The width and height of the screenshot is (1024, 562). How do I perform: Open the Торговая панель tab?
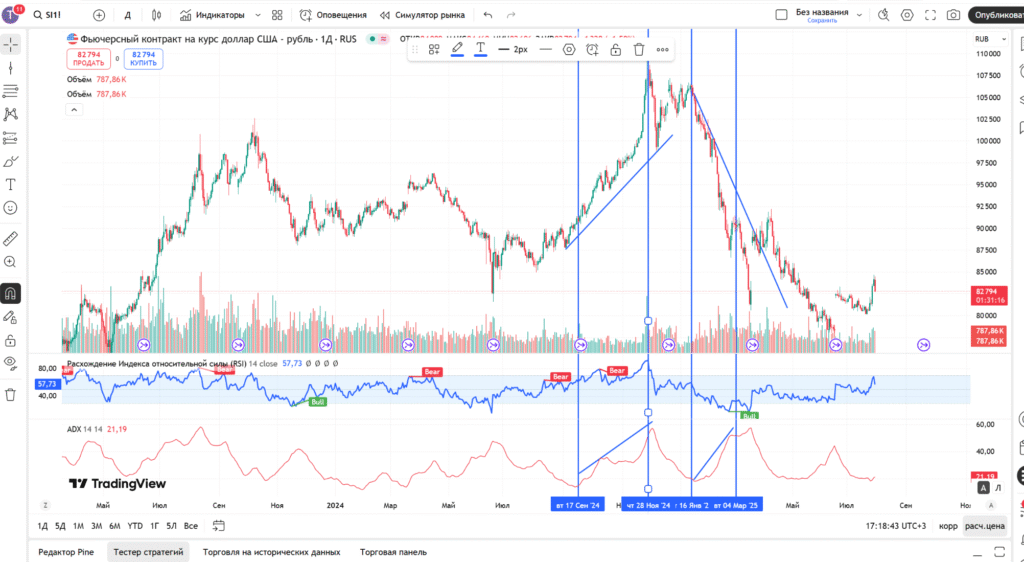click(x=393, y=552)
